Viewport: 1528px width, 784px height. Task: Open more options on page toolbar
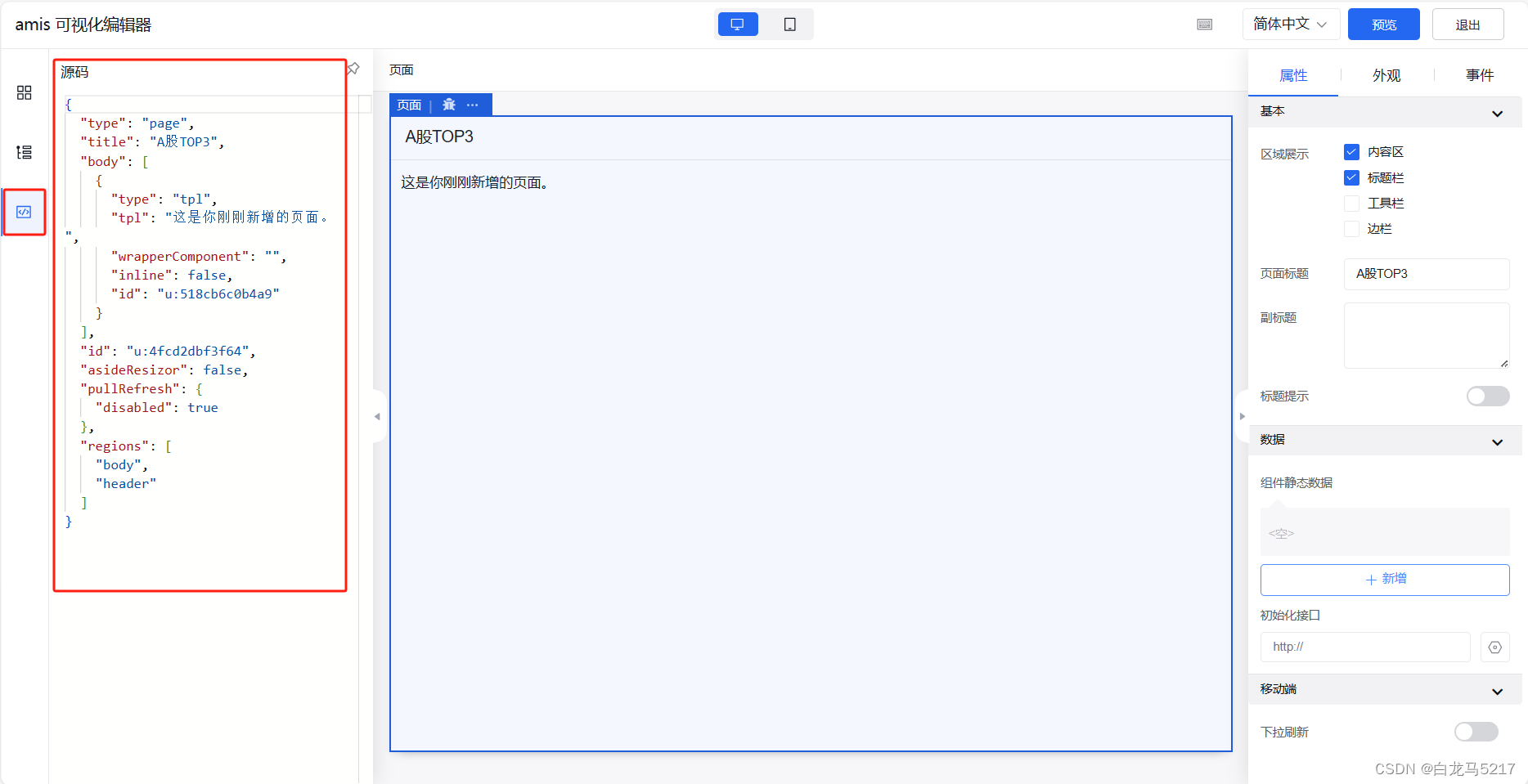(x=473, y=105)
